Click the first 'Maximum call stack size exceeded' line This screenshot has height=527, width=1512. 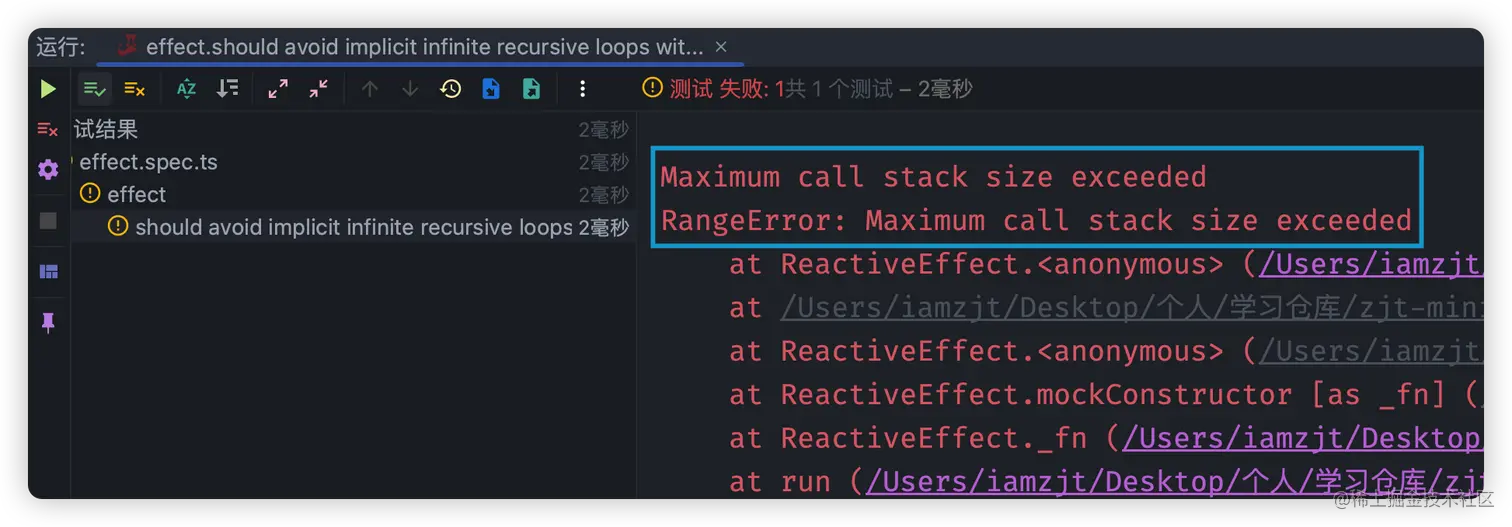coord(933,177)
